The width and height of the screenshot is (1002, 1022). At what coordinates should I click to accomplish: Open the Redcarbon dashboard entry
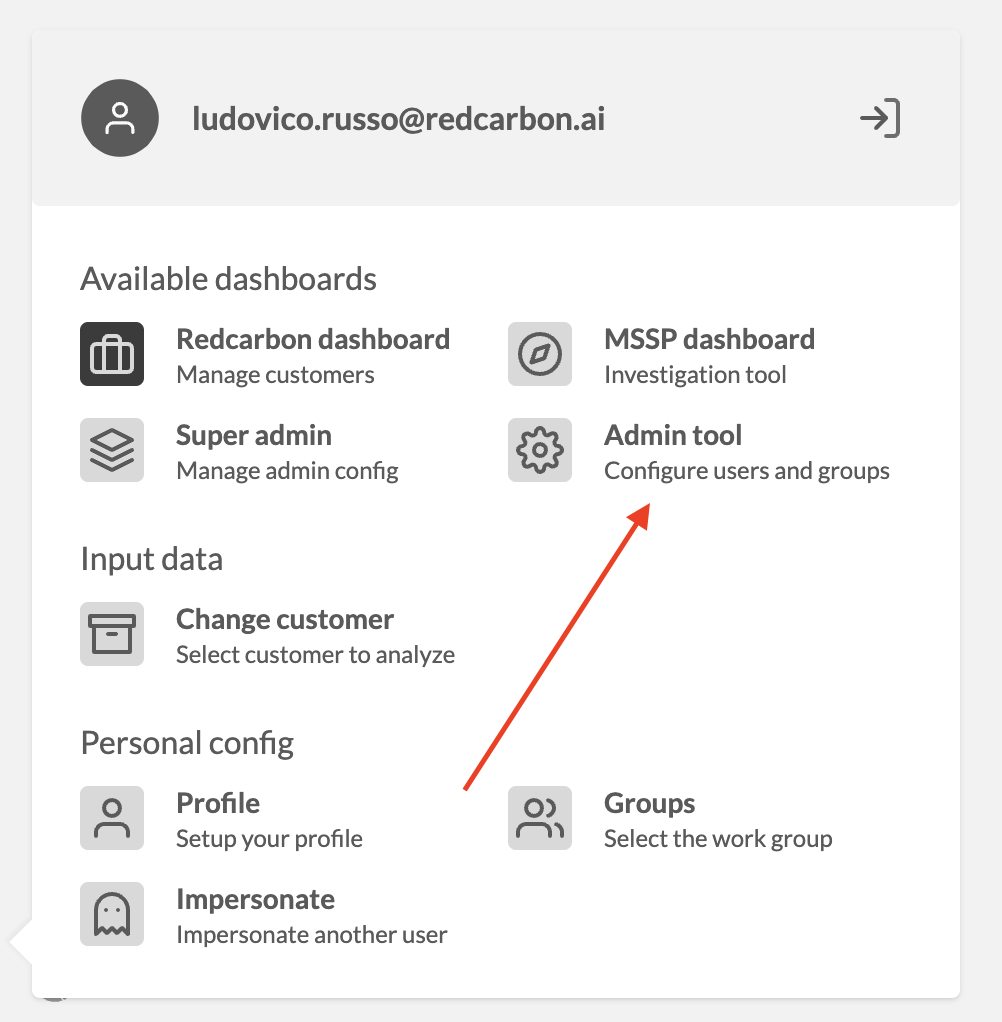(265, 354)
